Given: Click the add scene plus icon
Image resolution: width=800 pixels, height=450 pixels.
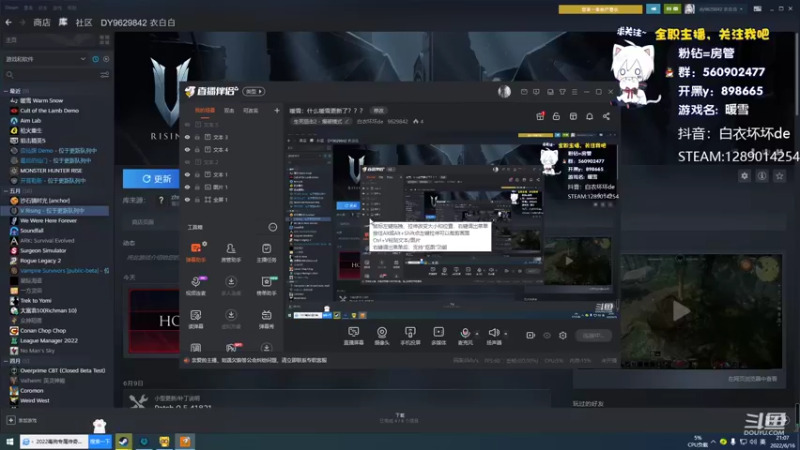Looking at the screenshot, I should [x=277, y=110].
